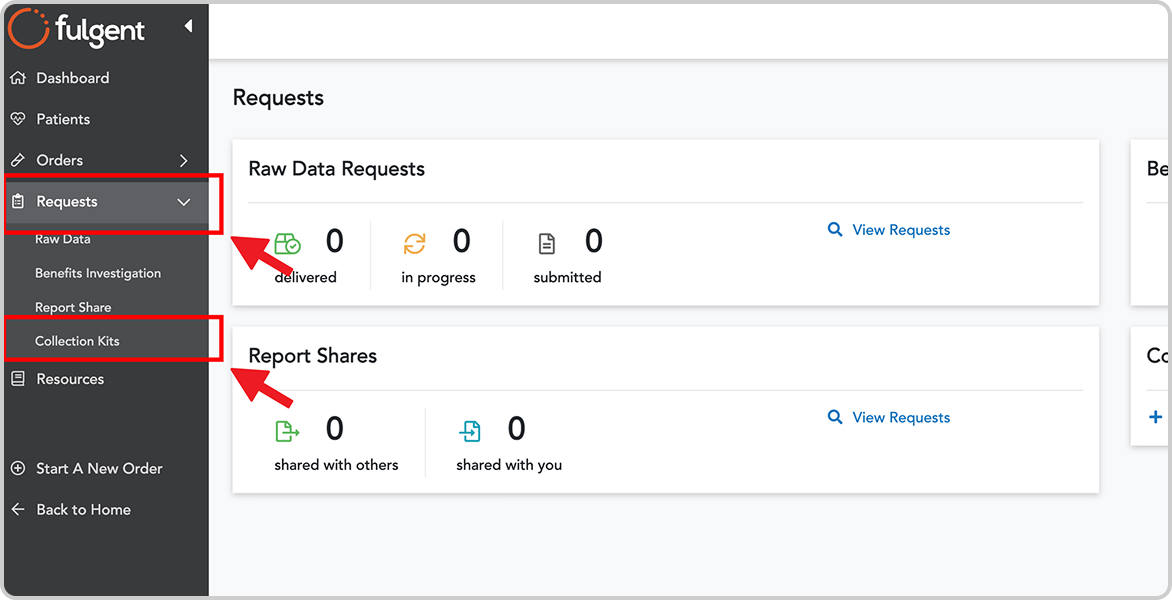Select the Dashboard home icon

point(18,77)
